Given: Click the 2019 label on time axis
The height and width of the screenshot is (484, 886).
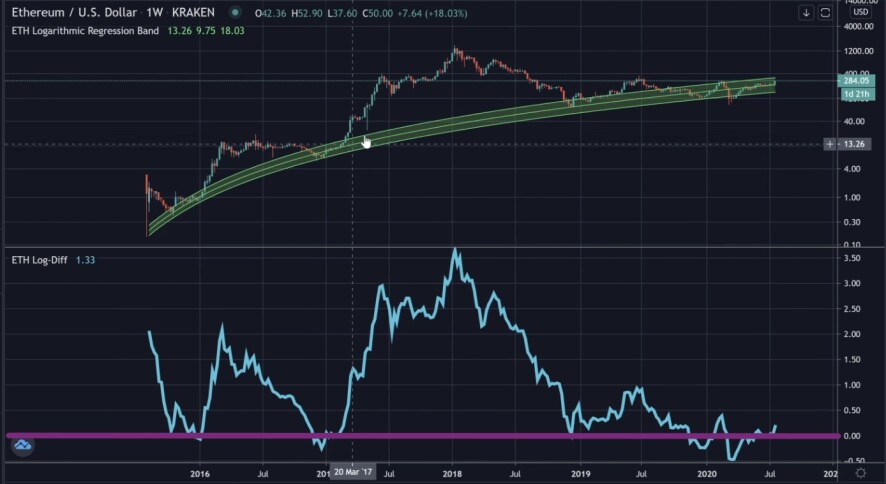Looking at the screenshot, I should [581, 473].
